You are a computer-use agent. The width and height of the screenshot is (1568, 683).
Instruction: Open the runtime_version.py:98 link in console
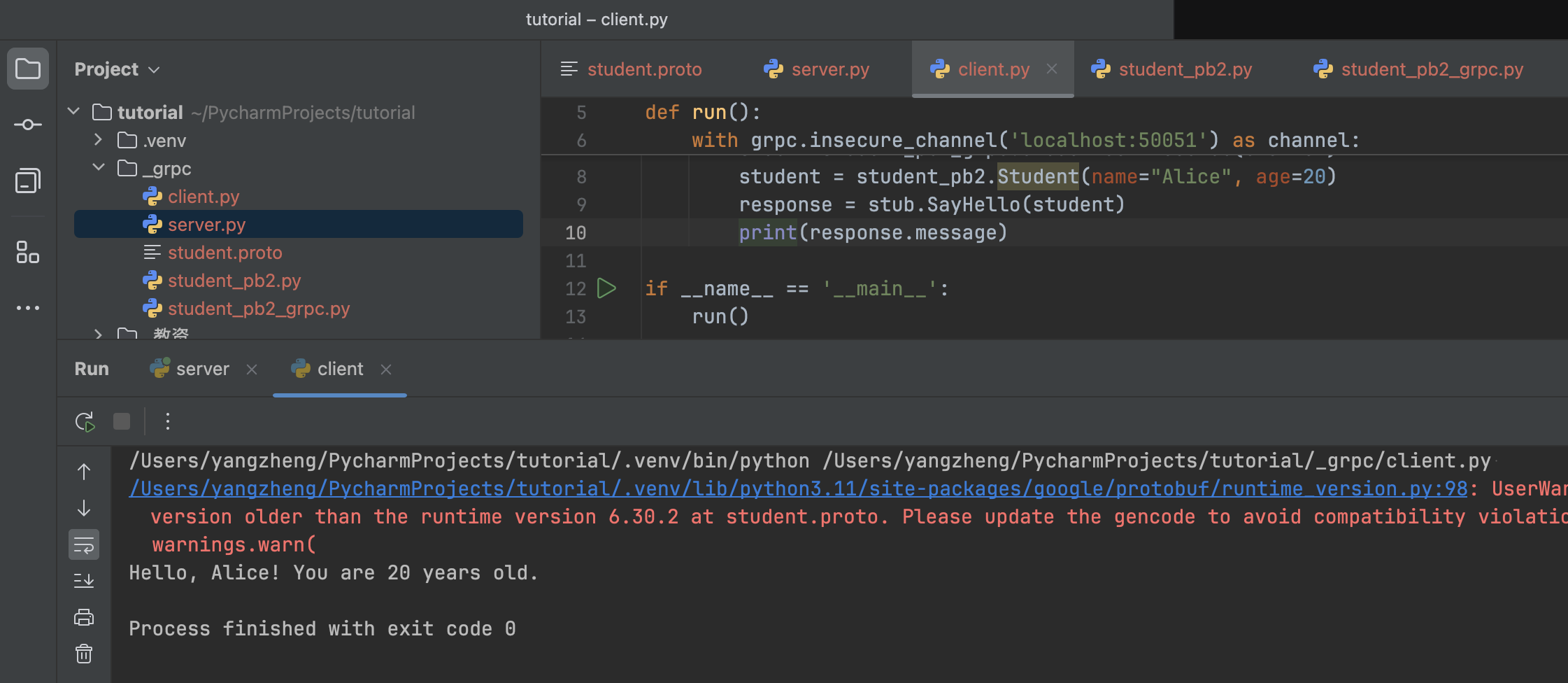(797, 488)
